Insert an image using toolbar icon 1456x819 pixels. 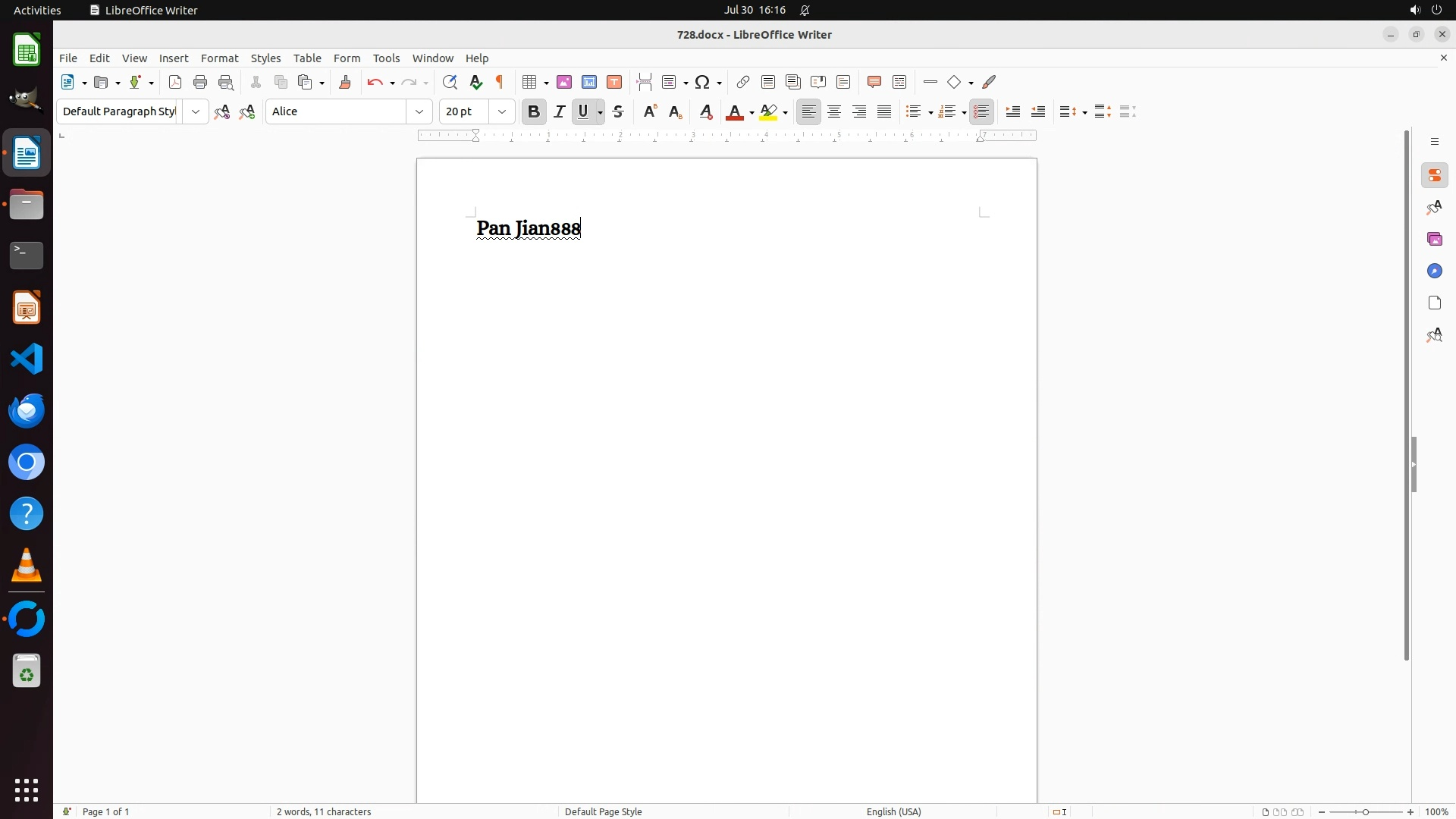pyautogui.click(x=564, y=83)
